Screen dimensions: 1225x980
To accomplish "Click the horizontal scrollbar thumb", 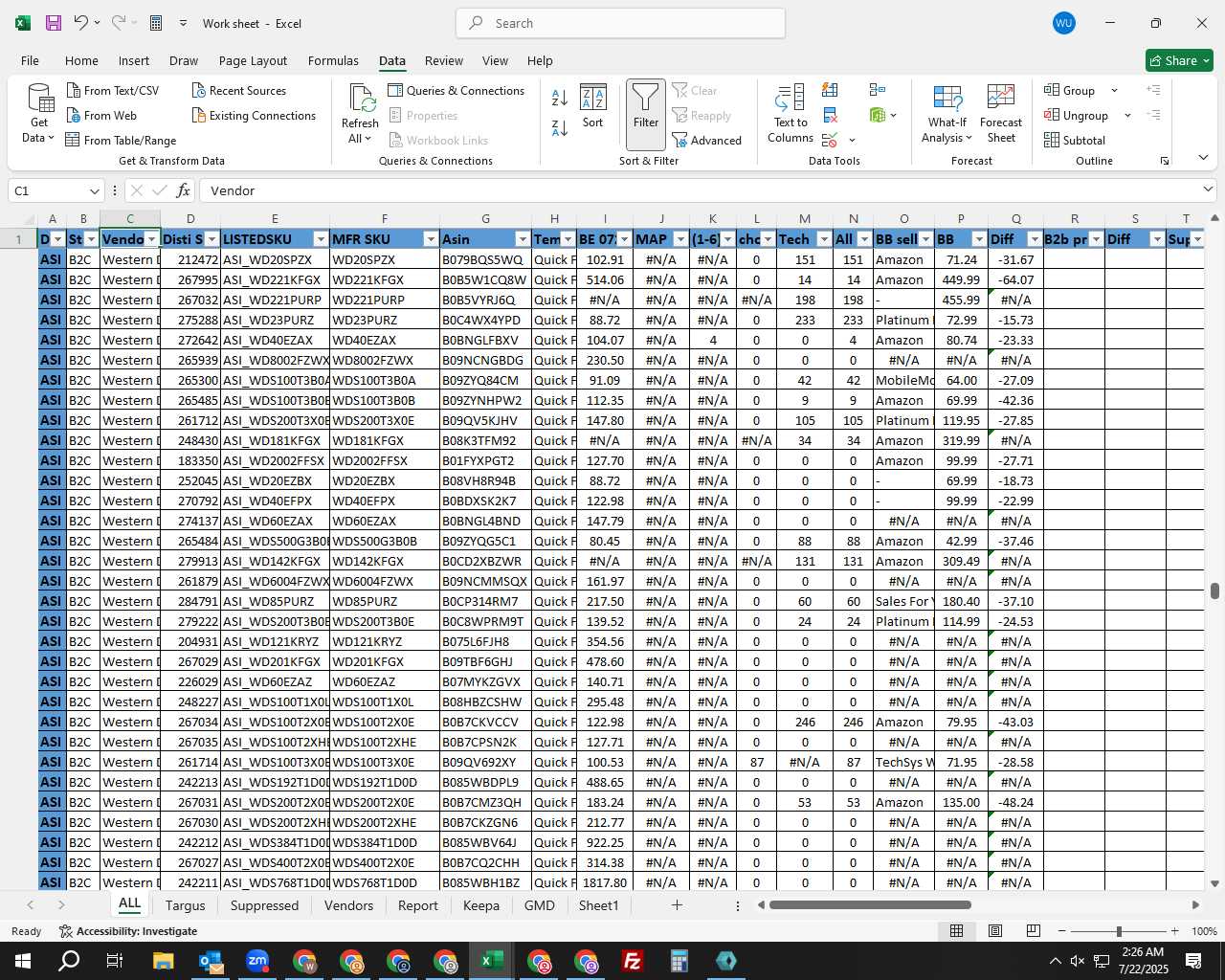I will click(x=870, y=905).
